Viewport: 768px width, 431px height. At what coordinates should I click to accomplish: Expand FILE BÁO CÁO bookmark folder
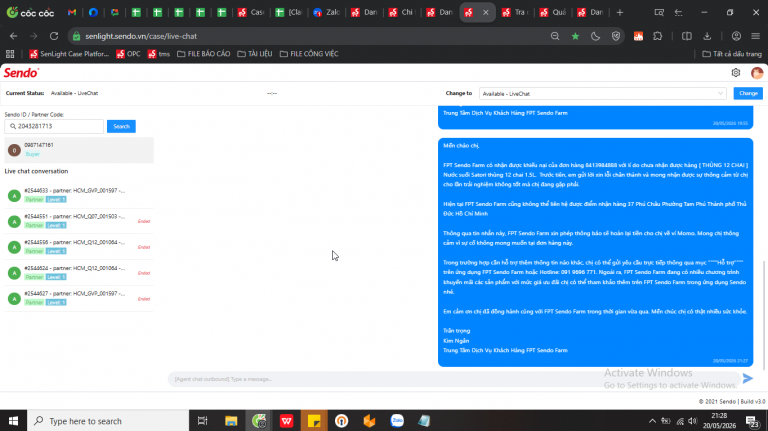point(203,54)
